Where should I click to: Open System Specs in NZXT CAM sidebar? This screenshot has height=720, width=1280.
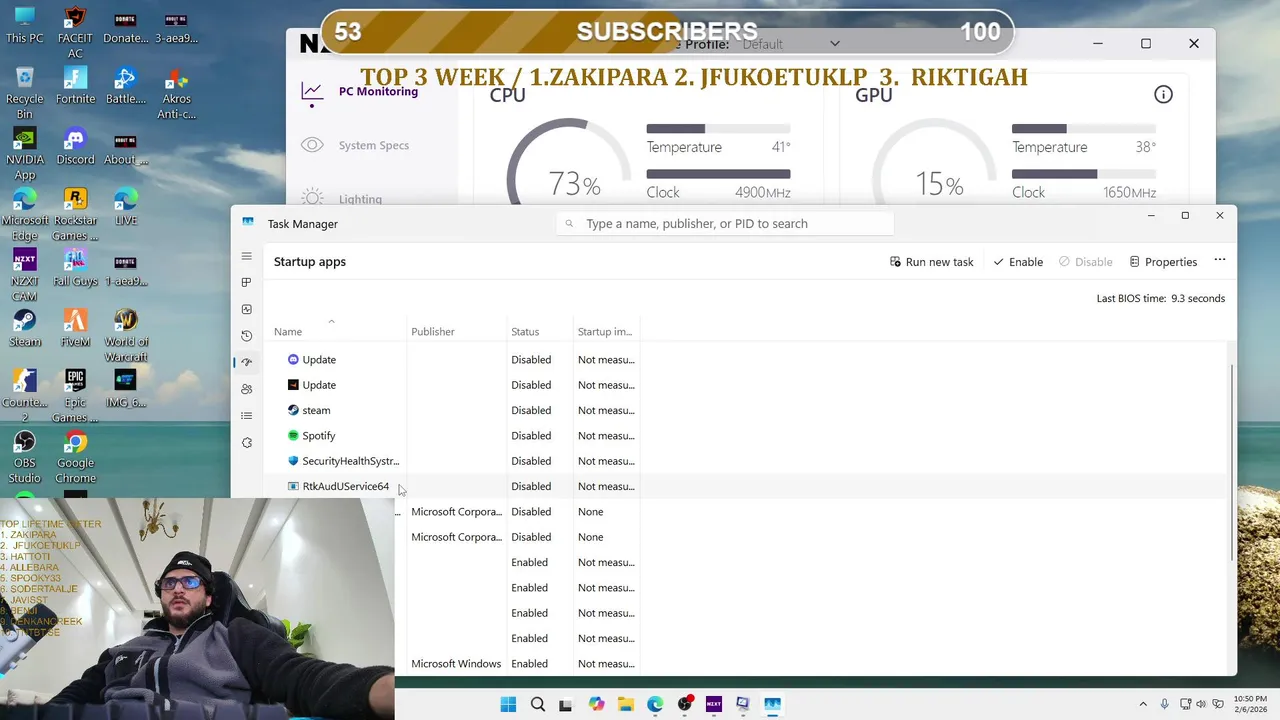tap(373, 145)
